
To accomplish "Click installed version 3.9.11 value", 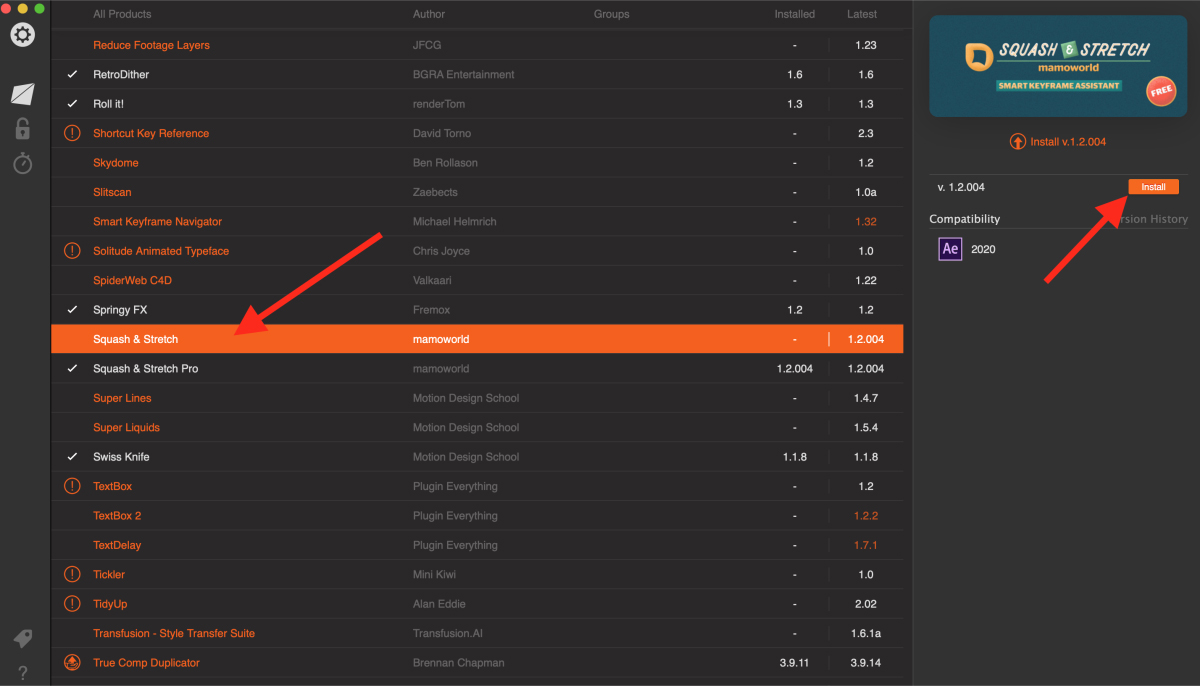I will point(795,662).
